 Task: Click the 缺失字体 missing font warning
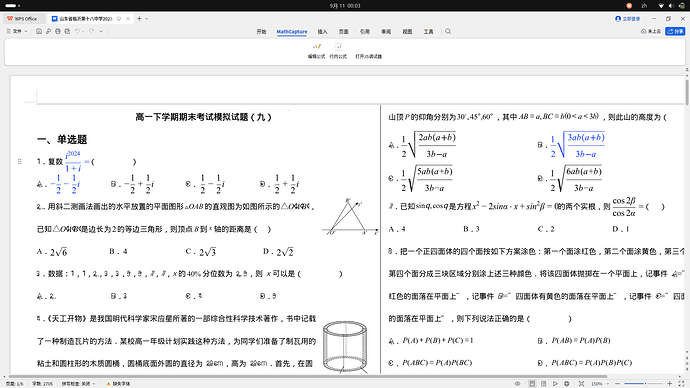coord(118,384)
